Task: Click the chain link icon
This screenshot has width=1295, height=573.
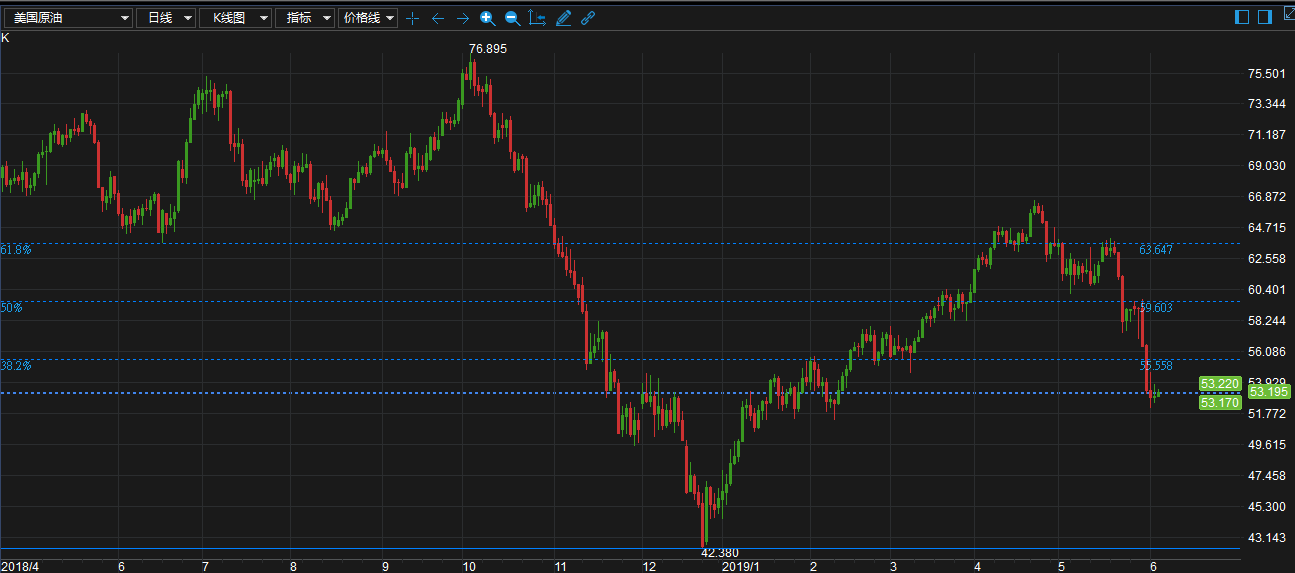Action: (588, 18)
